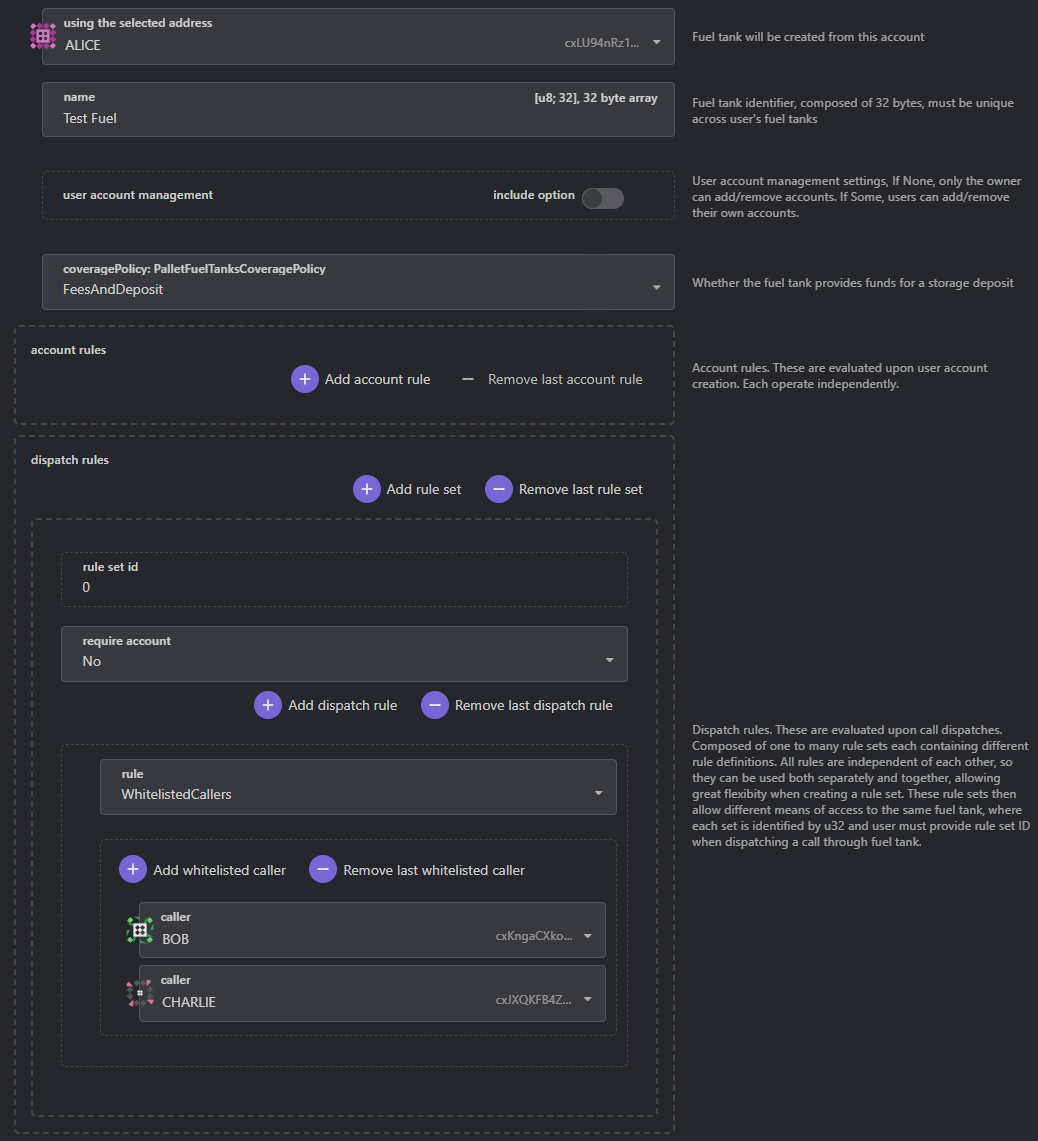Click the BOB caller identicon
Viewport: 1038px width, 1141px height.
(140, 930)
